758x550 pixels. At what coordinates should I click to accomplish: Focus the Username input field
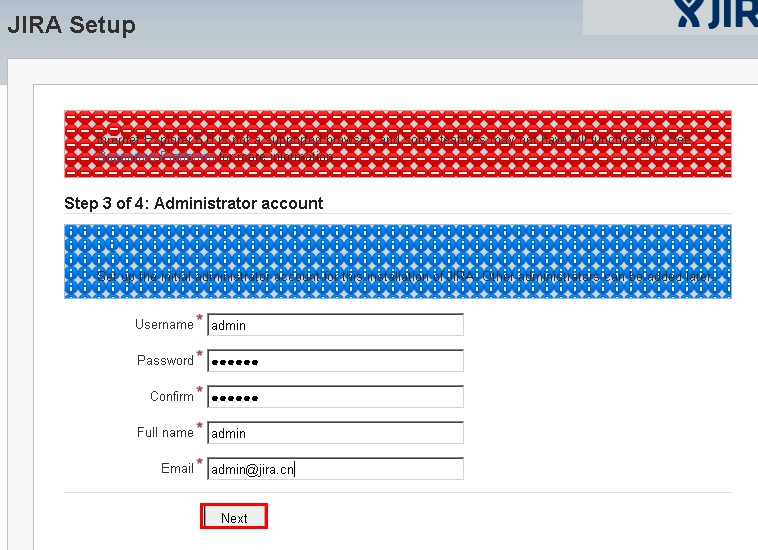tap(335, 325)
